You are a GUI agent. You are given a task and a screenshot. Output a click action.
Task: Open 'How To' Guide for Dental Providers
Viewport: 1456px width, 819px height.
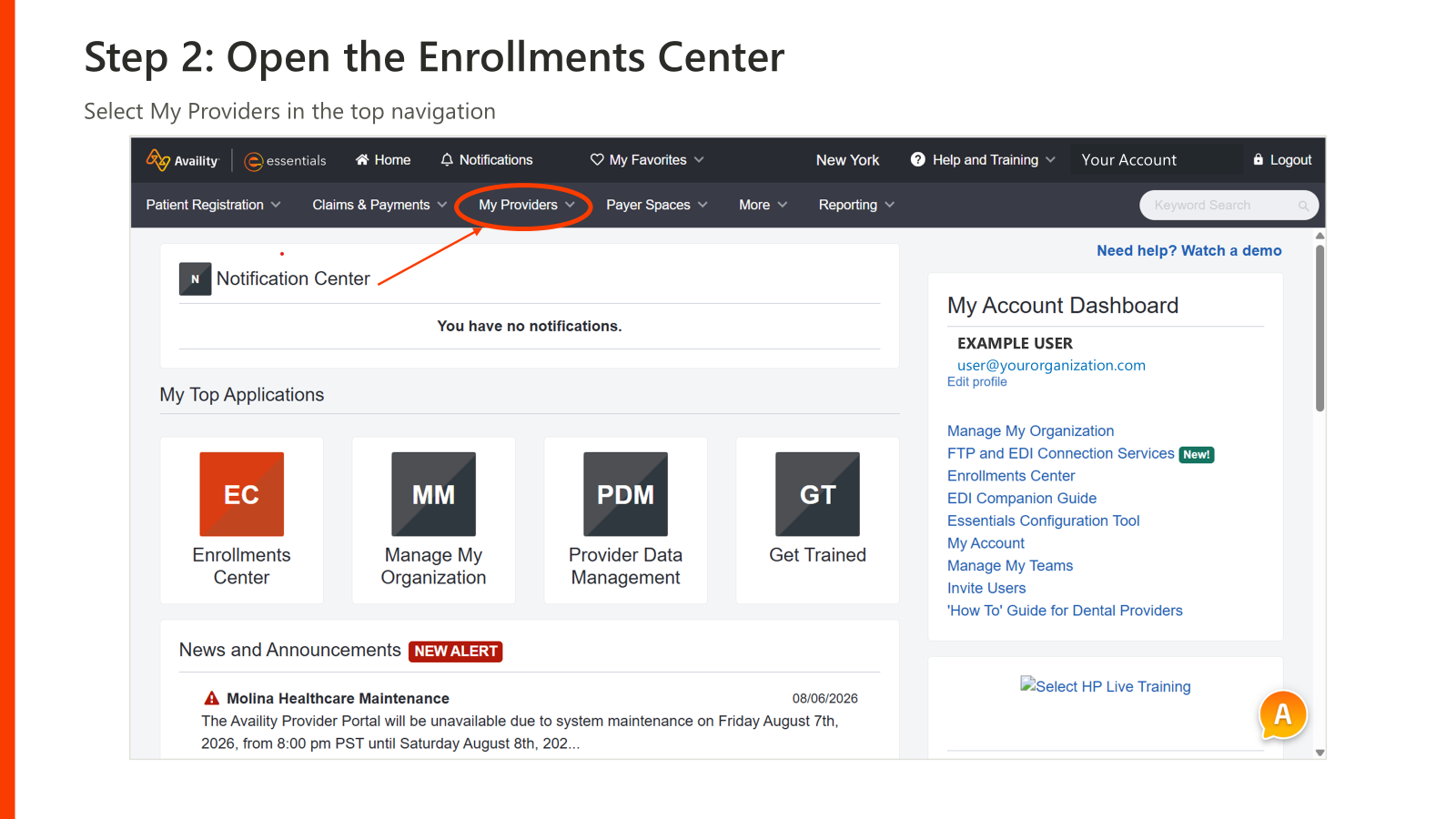click(x=1065, y=611)
